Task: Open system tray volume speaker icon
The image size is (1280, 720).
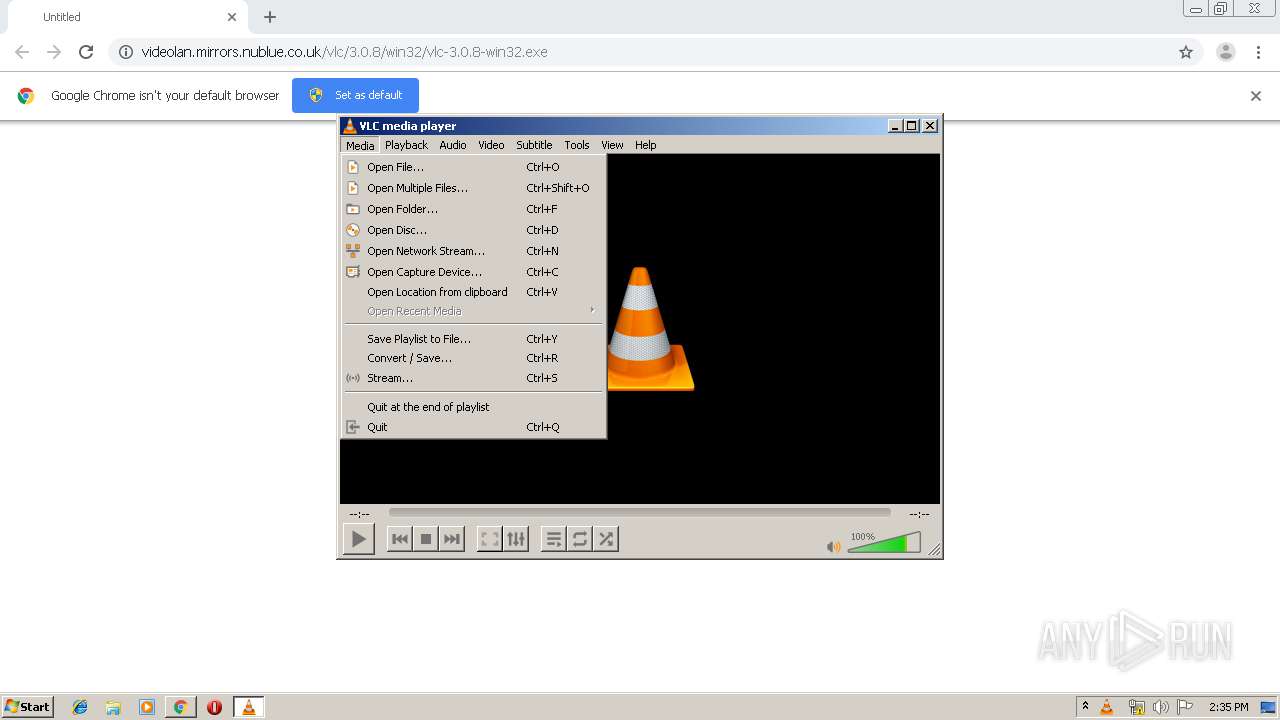Action: point(1160,707)
